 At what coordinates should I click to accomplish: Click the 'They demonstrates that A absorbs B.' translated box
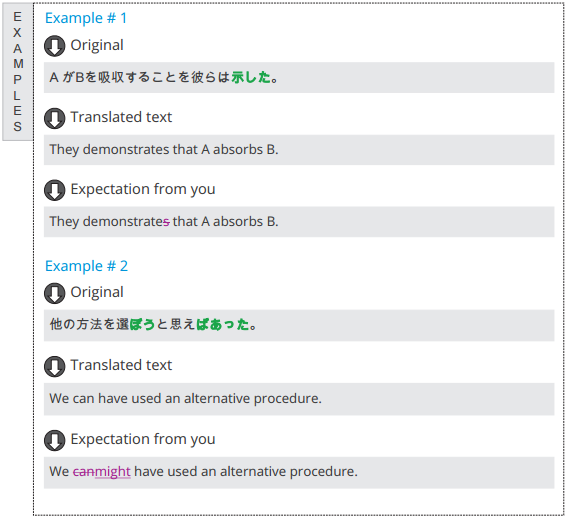pyautogui.click(x=299, y=150)
